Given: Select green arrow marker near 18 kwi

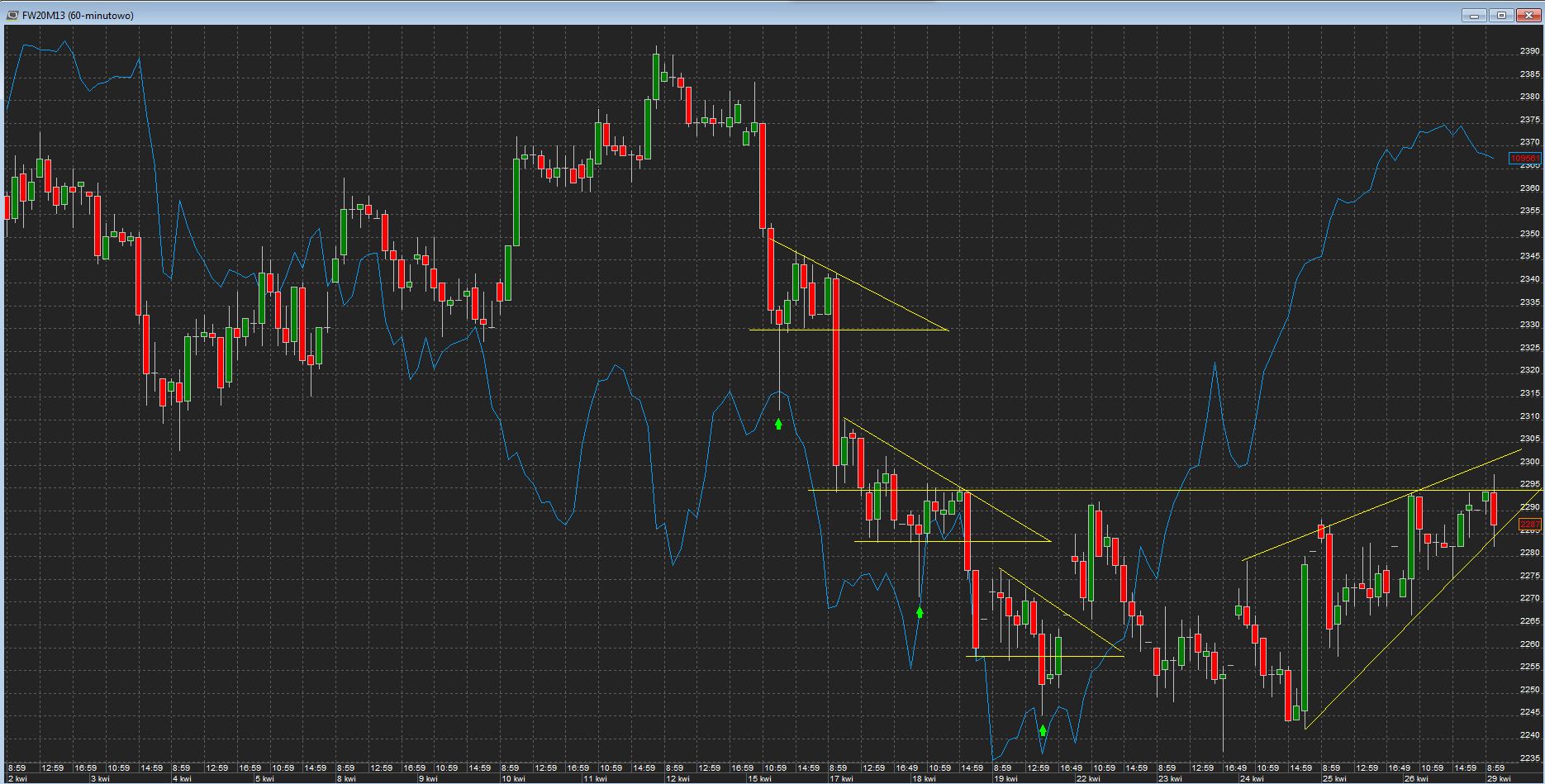Looking at the screenshot, I should click(920, 612).
